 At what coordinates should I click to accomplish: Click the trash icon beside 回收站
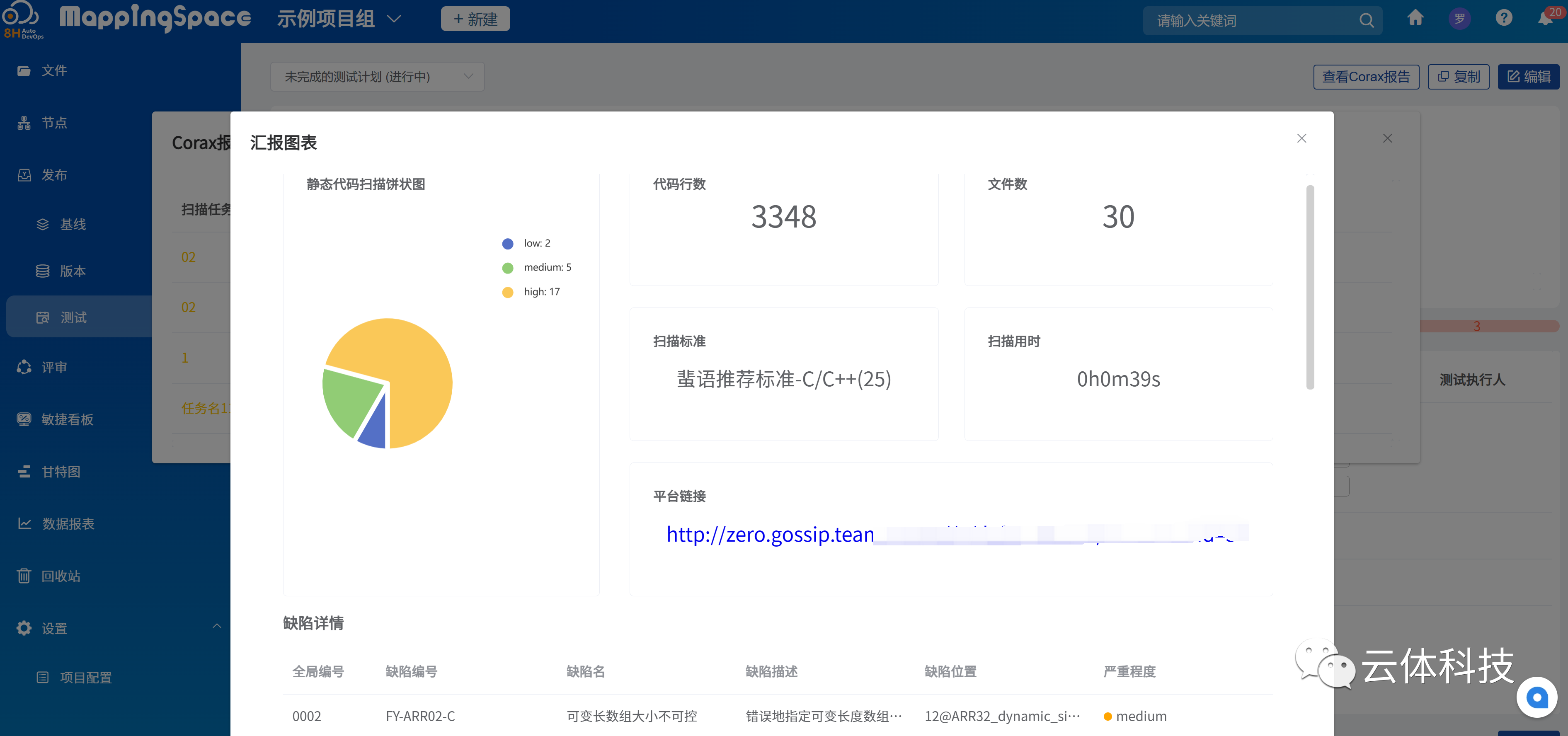pos(24,576)
